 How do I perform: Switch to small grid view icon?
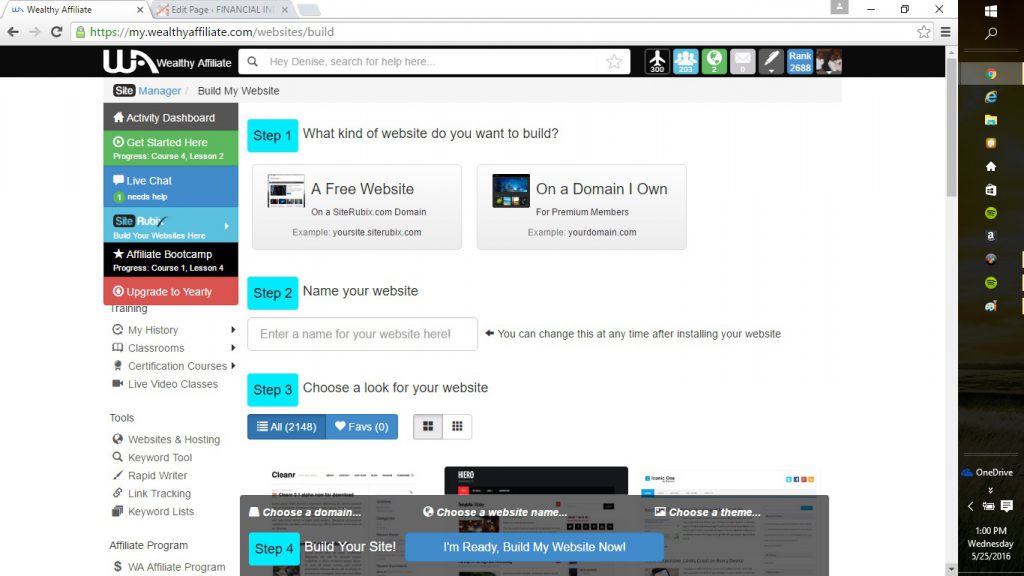click(457, 426)
